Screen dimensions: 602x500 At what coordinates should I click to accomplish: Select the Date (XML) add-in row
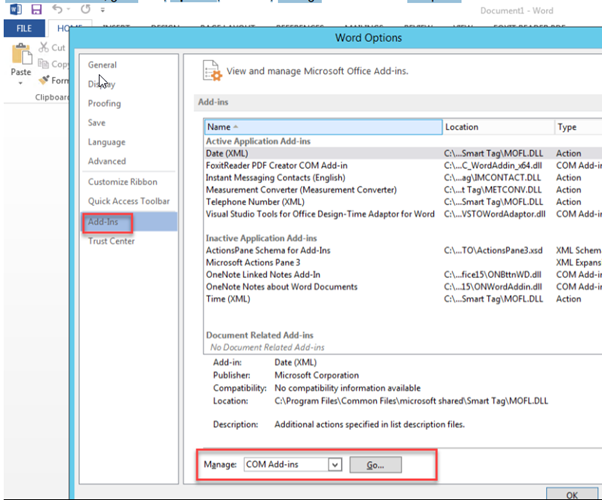pyautogui.click(x=403, y=153)
